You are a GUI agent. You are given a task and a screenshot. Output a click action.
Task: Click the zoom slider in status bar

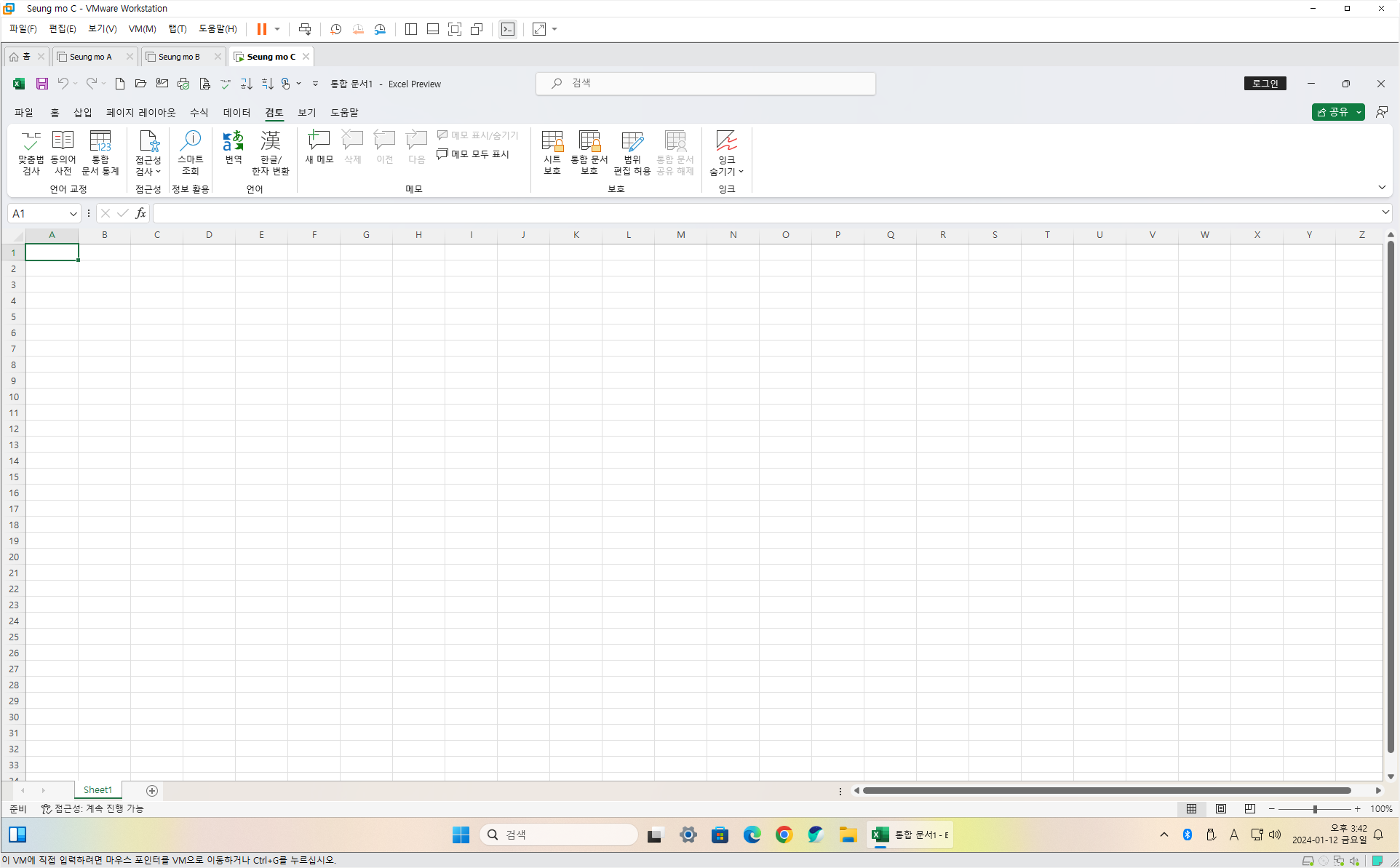pos(1314,809)
